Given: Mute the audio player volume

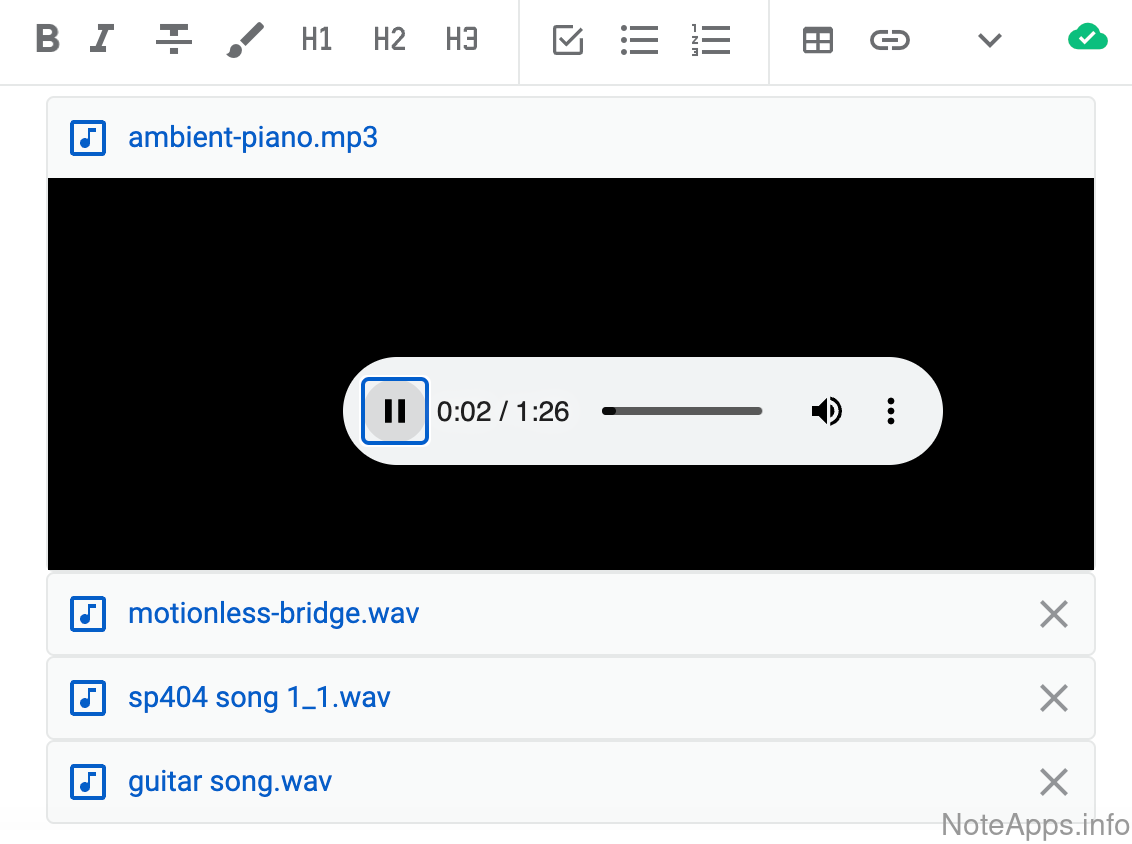Looking at the screenshot, I should pyautogui.click(x=826, y=411).
